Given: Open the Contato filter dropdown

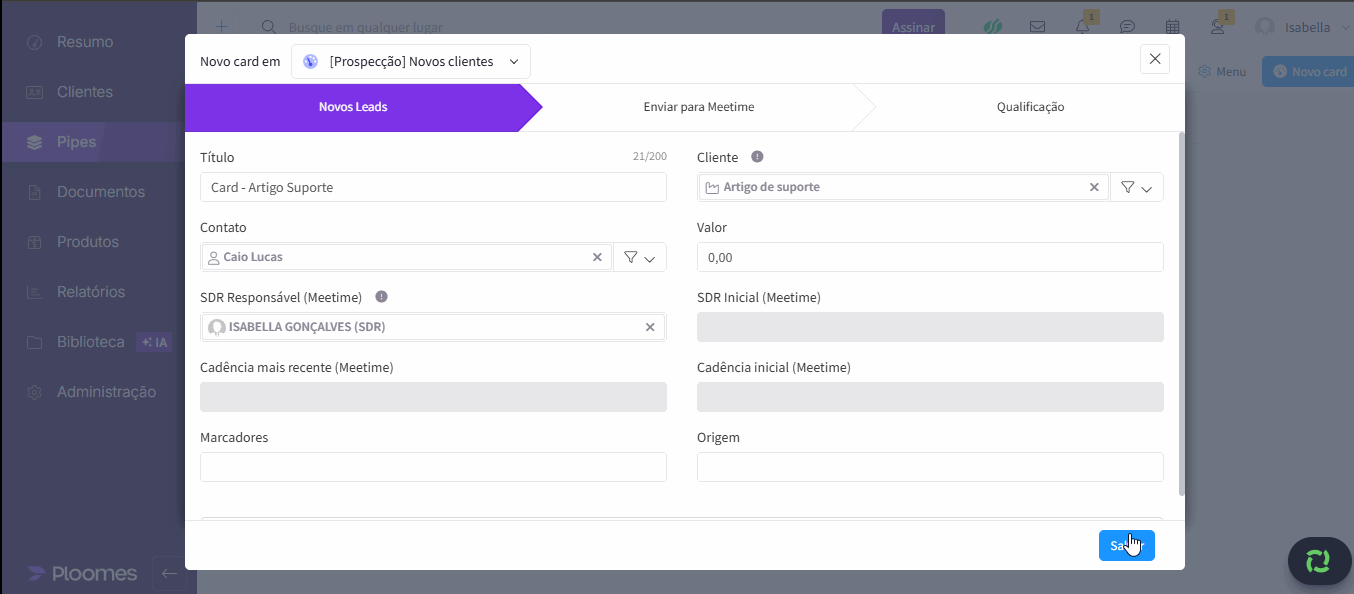Looking at the screenshot, I should 639,257.
